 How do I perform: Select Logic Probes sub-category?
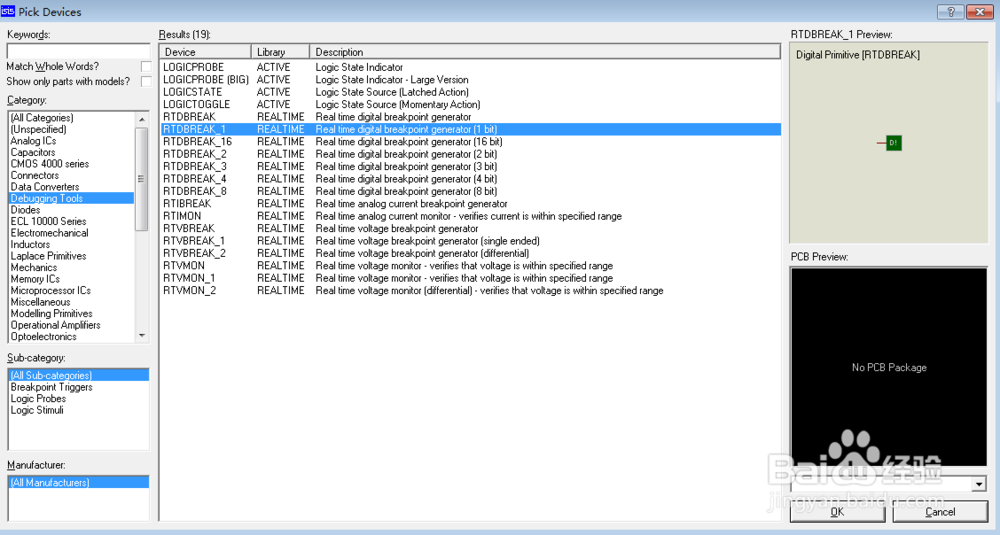78,399
